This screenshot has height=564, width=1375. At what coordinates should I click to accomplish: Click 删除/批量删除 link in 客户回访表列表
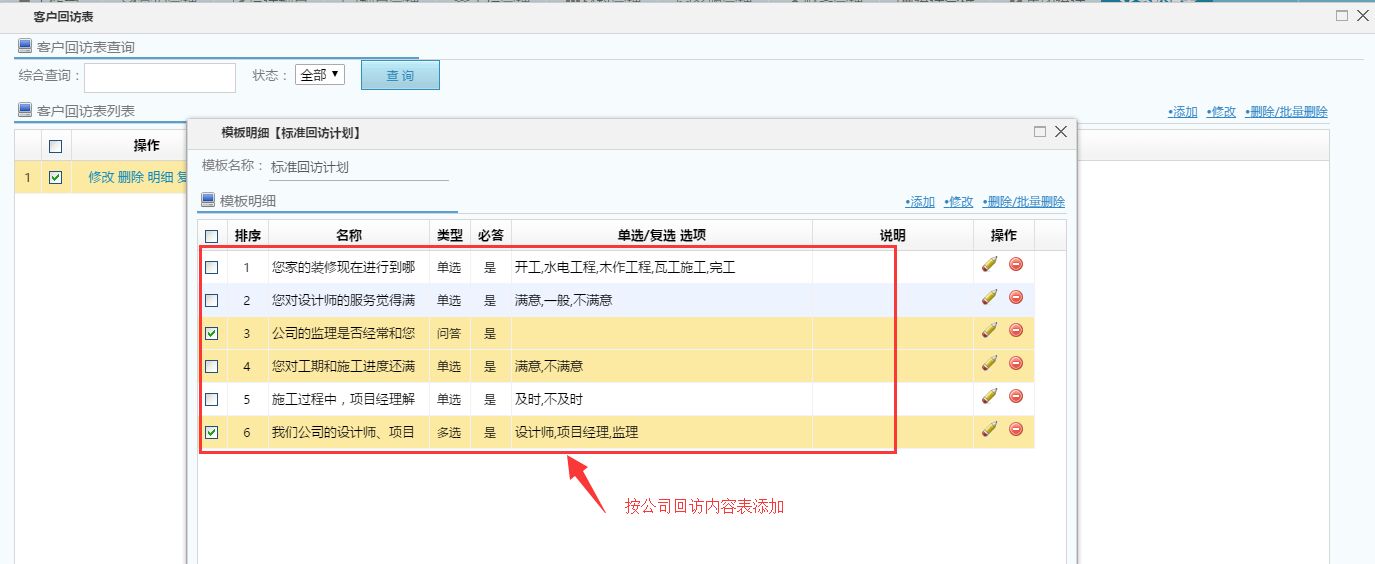point(1286,112)
